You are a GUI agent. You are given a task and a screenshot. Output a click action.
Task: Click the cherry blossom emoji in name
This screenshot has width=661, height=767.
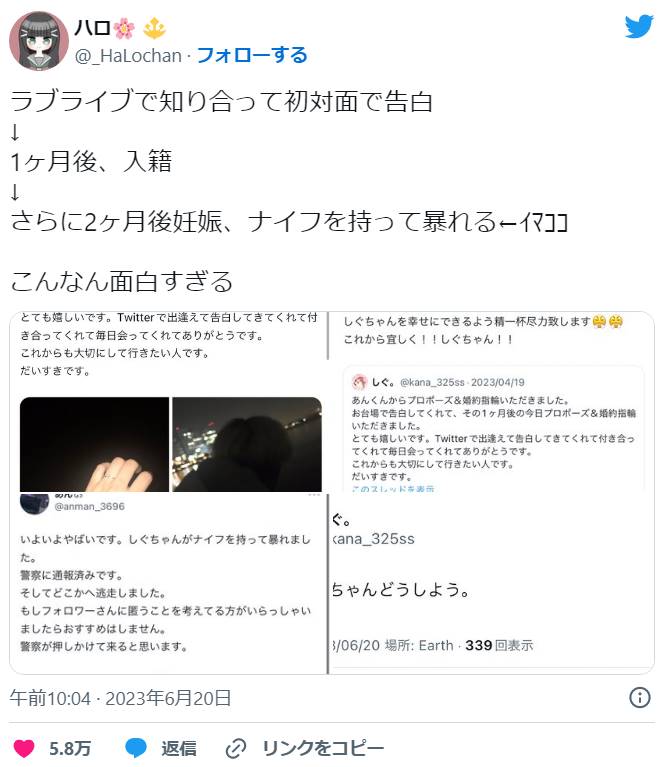(124, 28)
